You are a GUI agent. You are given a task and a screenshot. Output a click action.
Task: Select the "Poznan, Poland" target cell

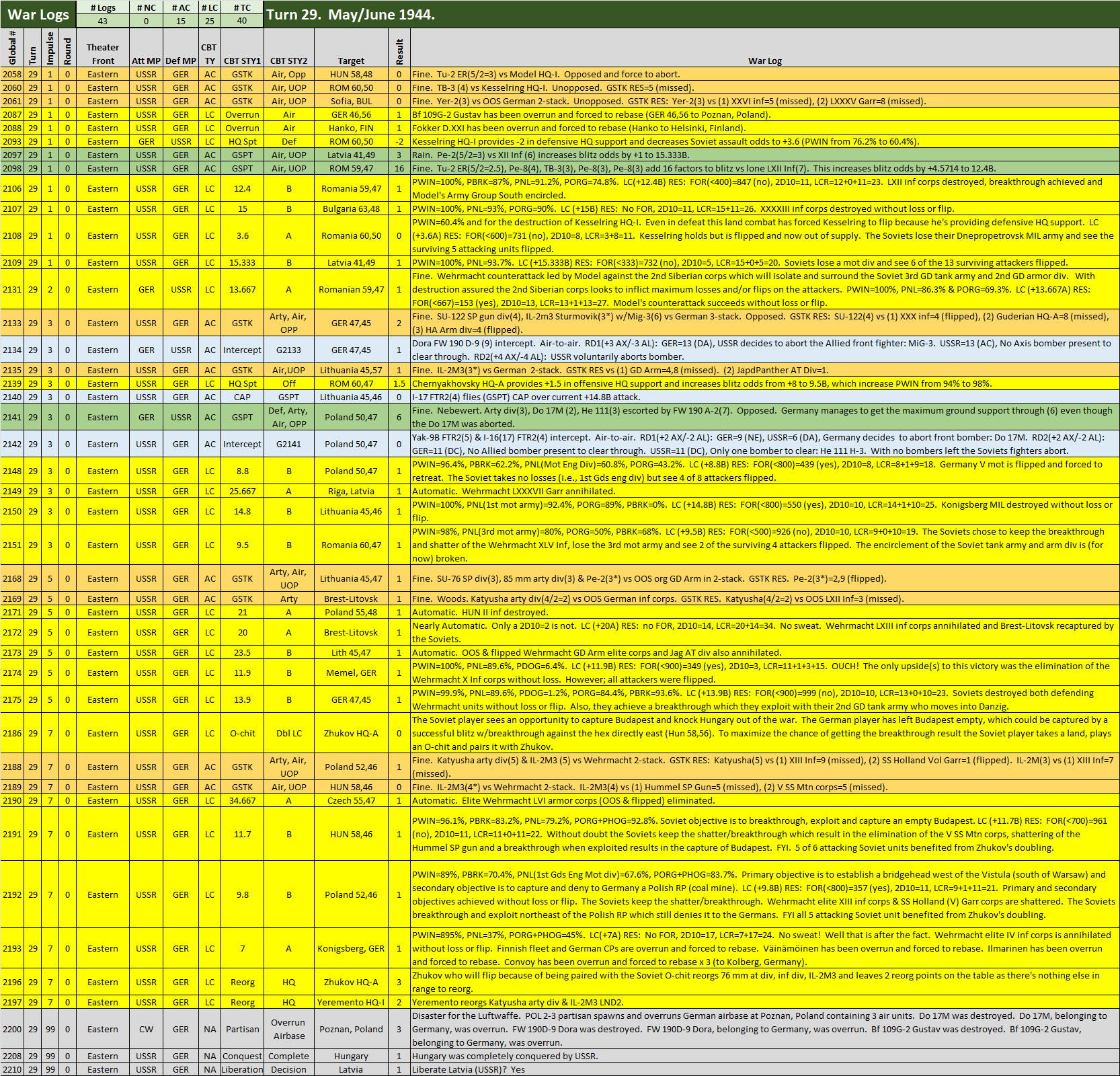coord(351,1029)
